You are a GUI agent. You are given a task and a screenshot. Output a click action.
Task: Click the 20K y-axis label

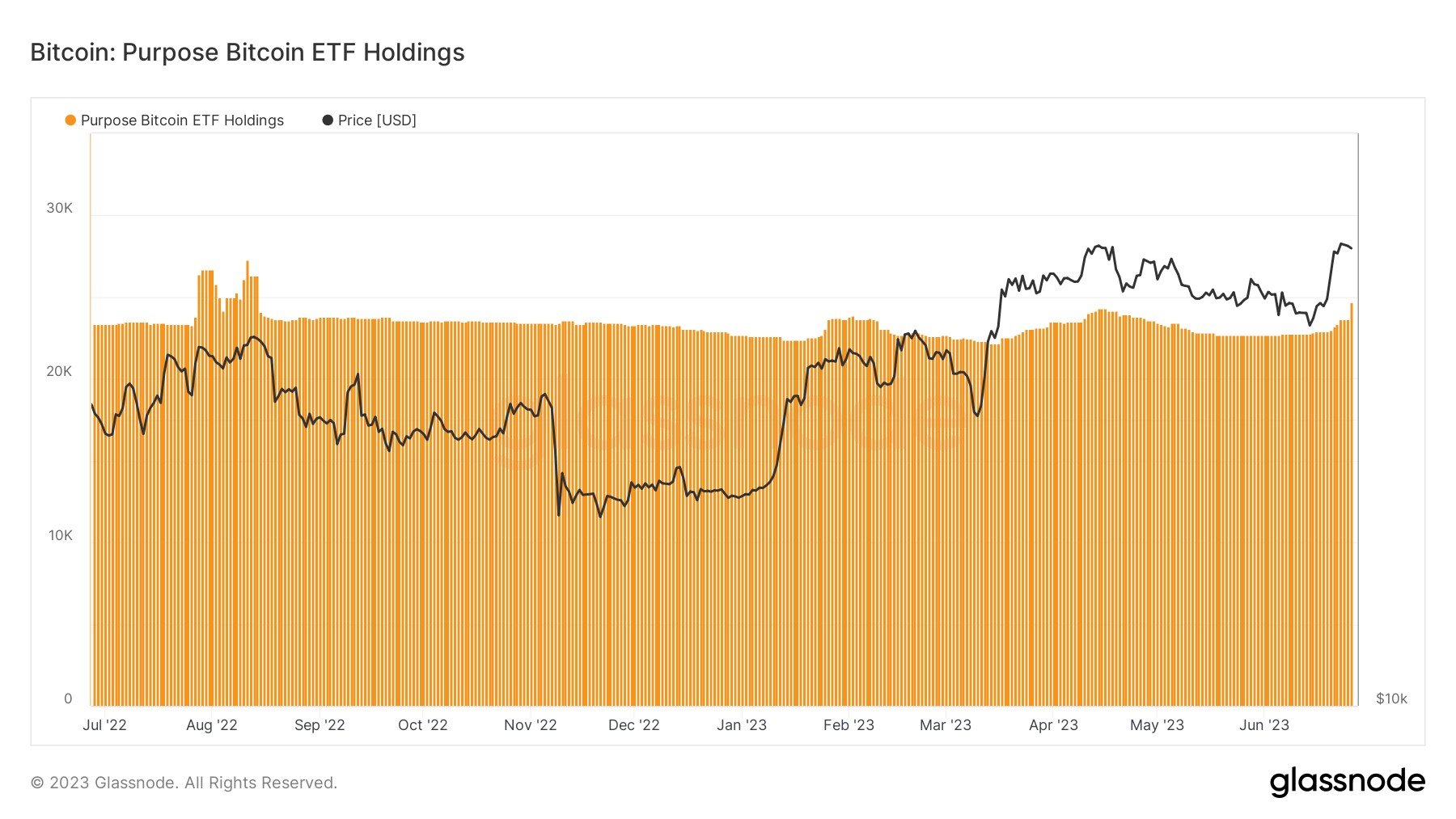pos(59,371)
